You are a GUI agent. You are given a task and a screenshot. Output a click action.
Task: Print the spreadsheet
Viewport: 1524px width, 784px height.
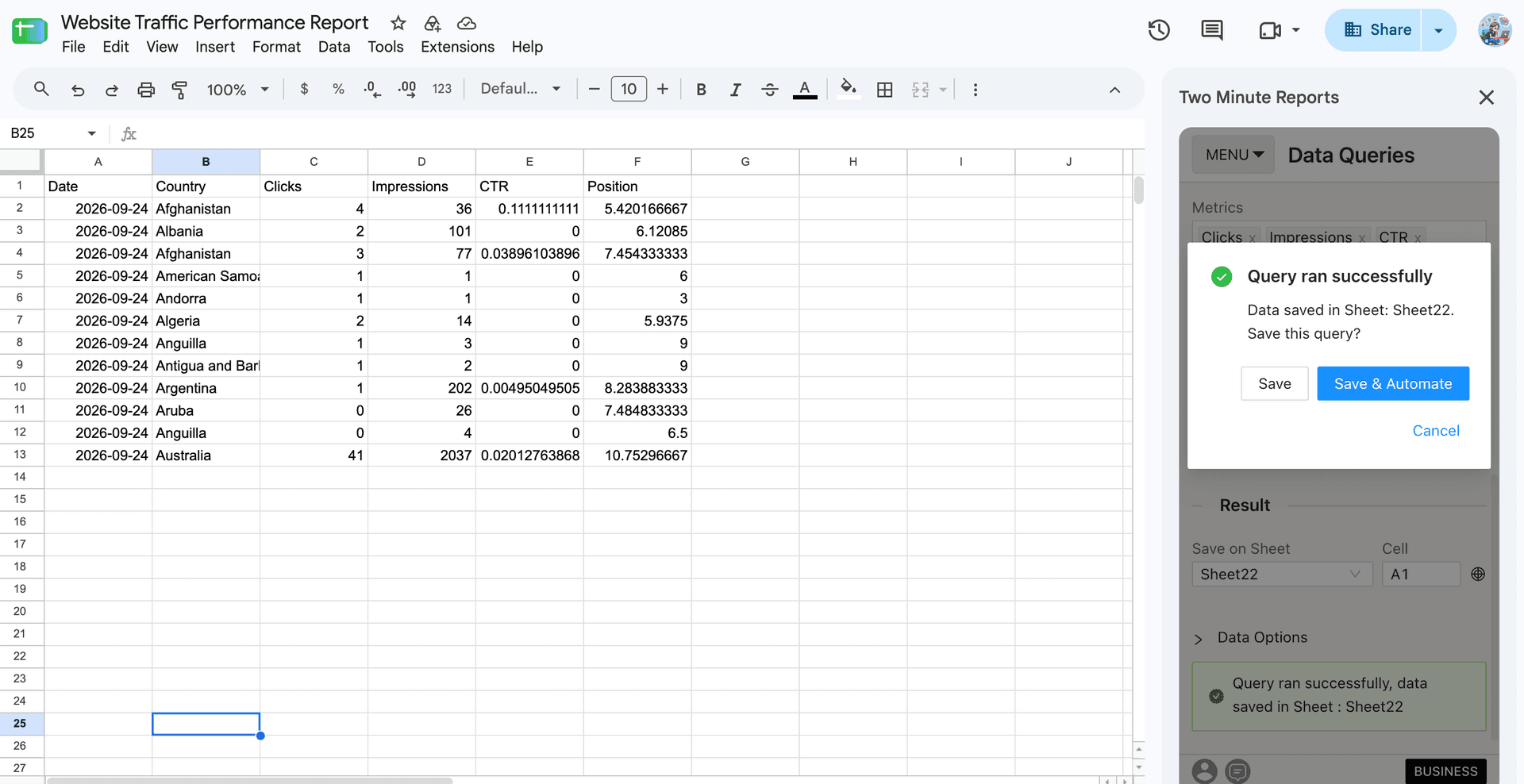(146, 90)
